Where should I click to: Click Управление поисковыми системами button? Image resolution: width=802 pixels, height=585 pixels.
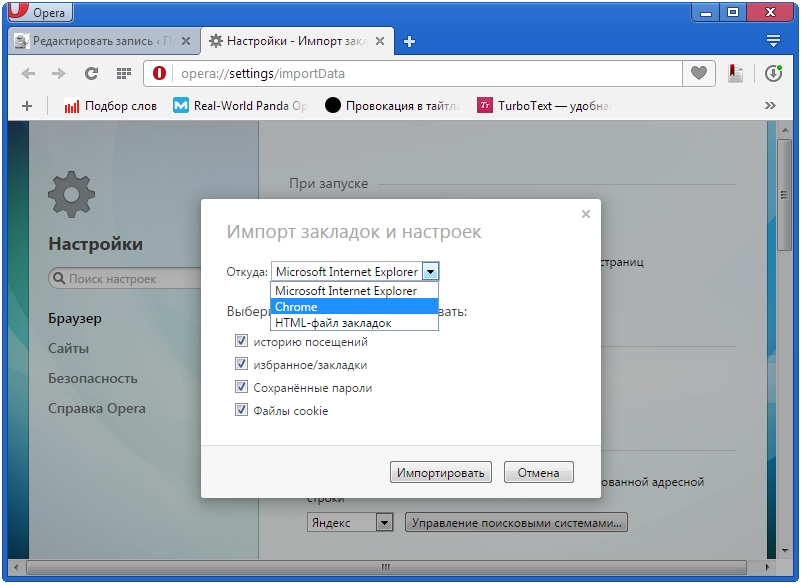coord(517,523)
